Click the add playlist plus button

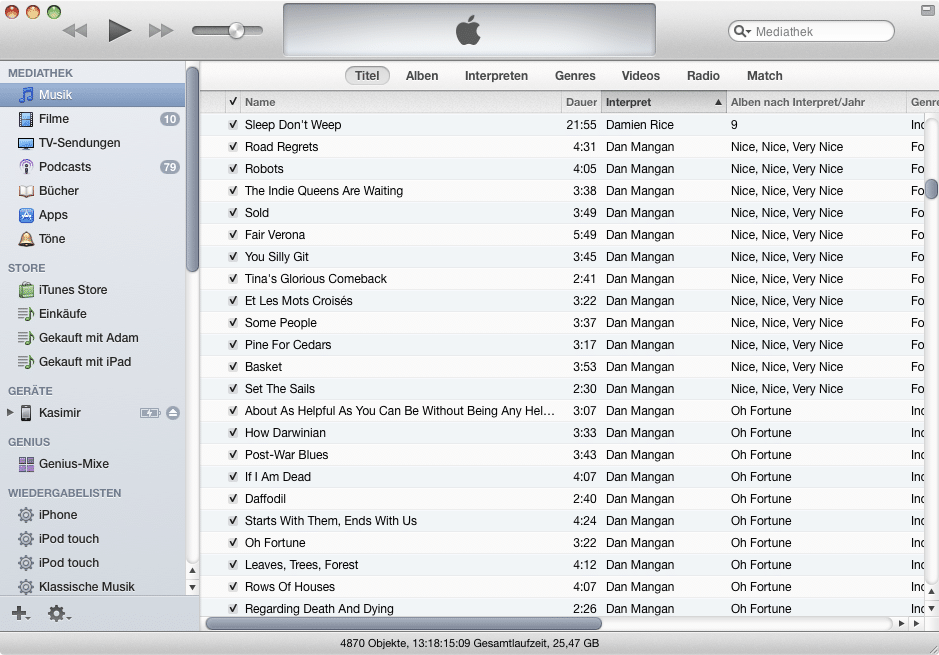click(x=20, y=613)
